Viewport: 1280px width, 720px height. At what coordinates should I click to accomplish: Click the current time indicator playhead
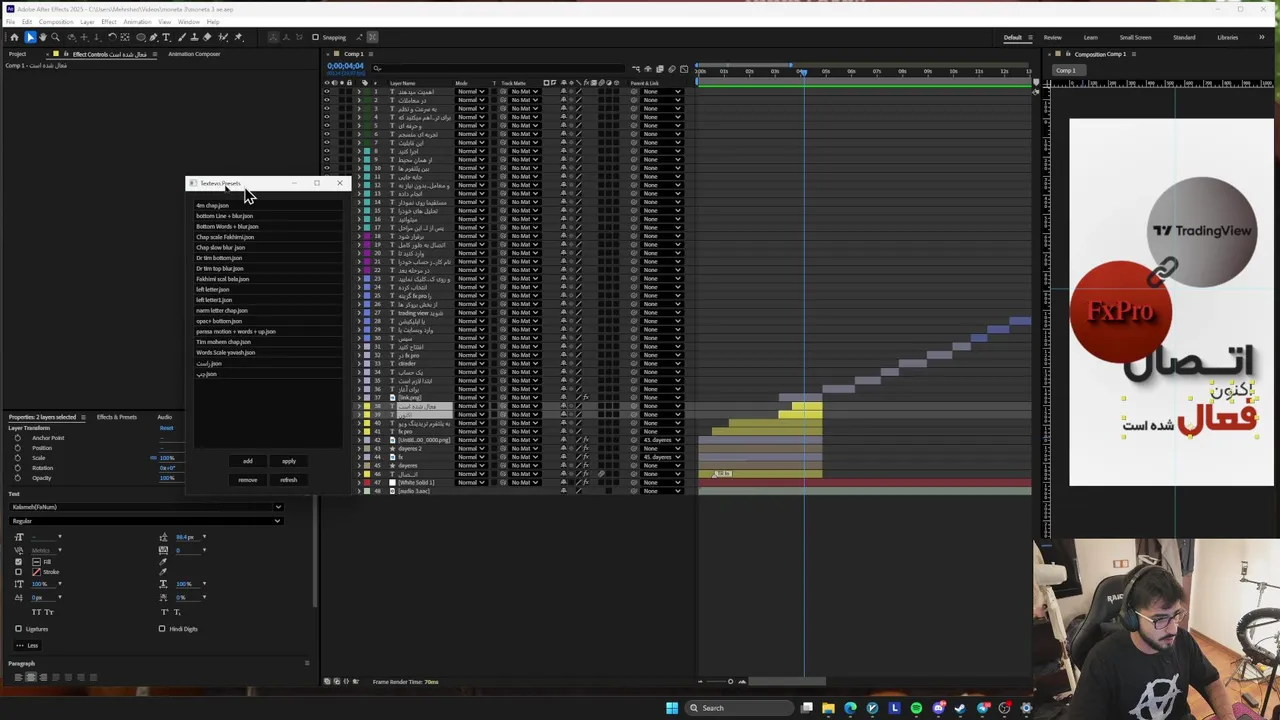(802, 71)
